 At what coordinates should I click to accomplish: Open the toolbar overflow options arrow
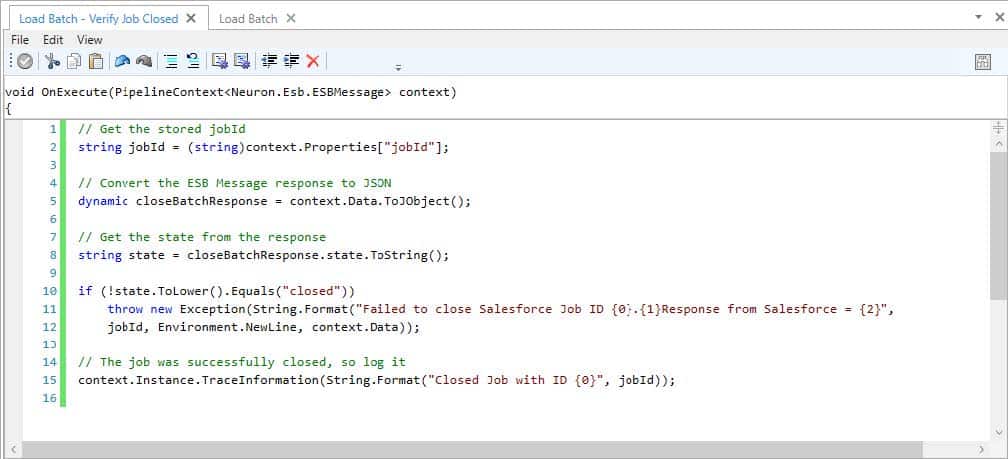(x=398, y=68)
